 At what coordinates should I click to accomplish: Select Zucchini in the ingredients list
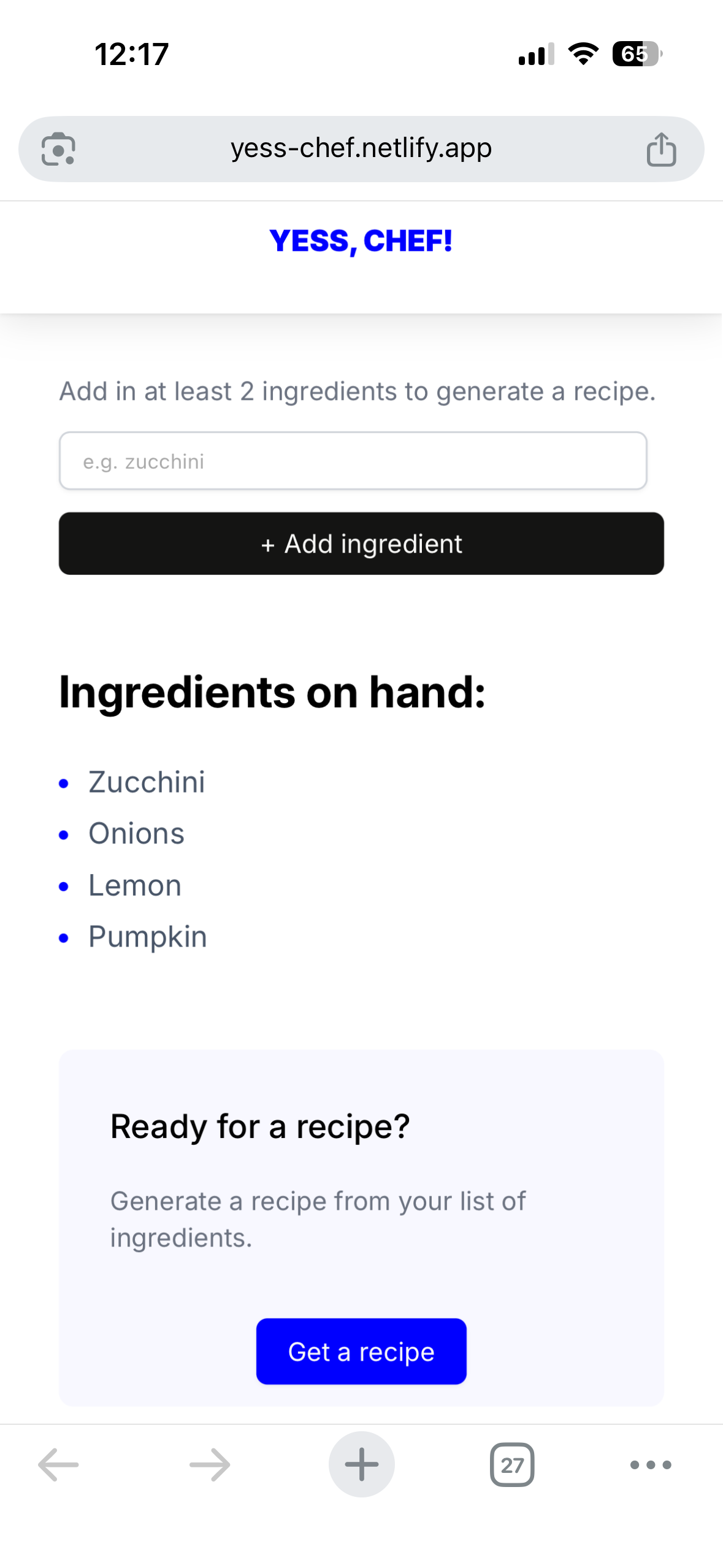(x=147, y=782)
